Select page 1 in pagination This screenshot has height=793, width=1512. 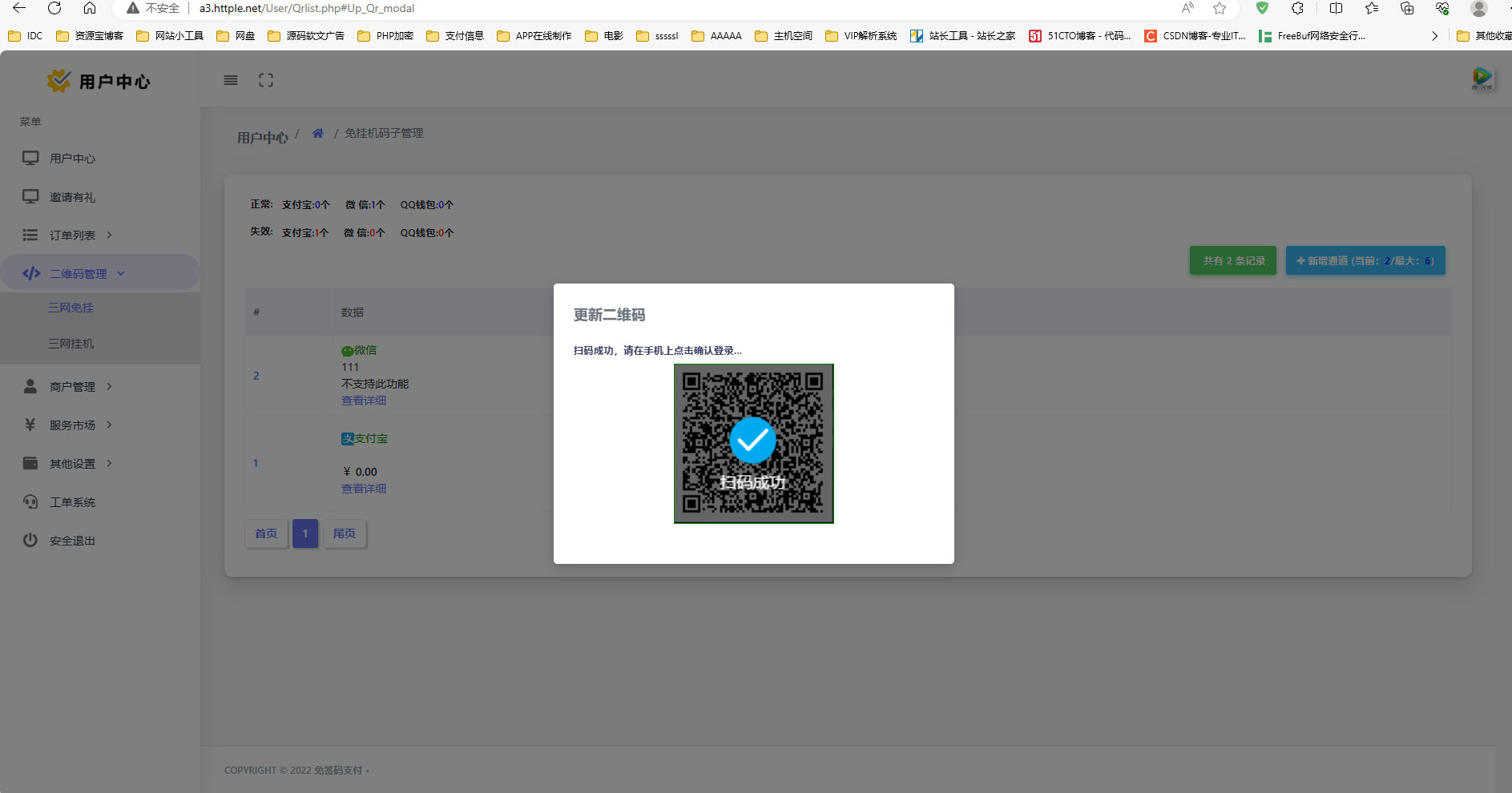pos(305,533)
